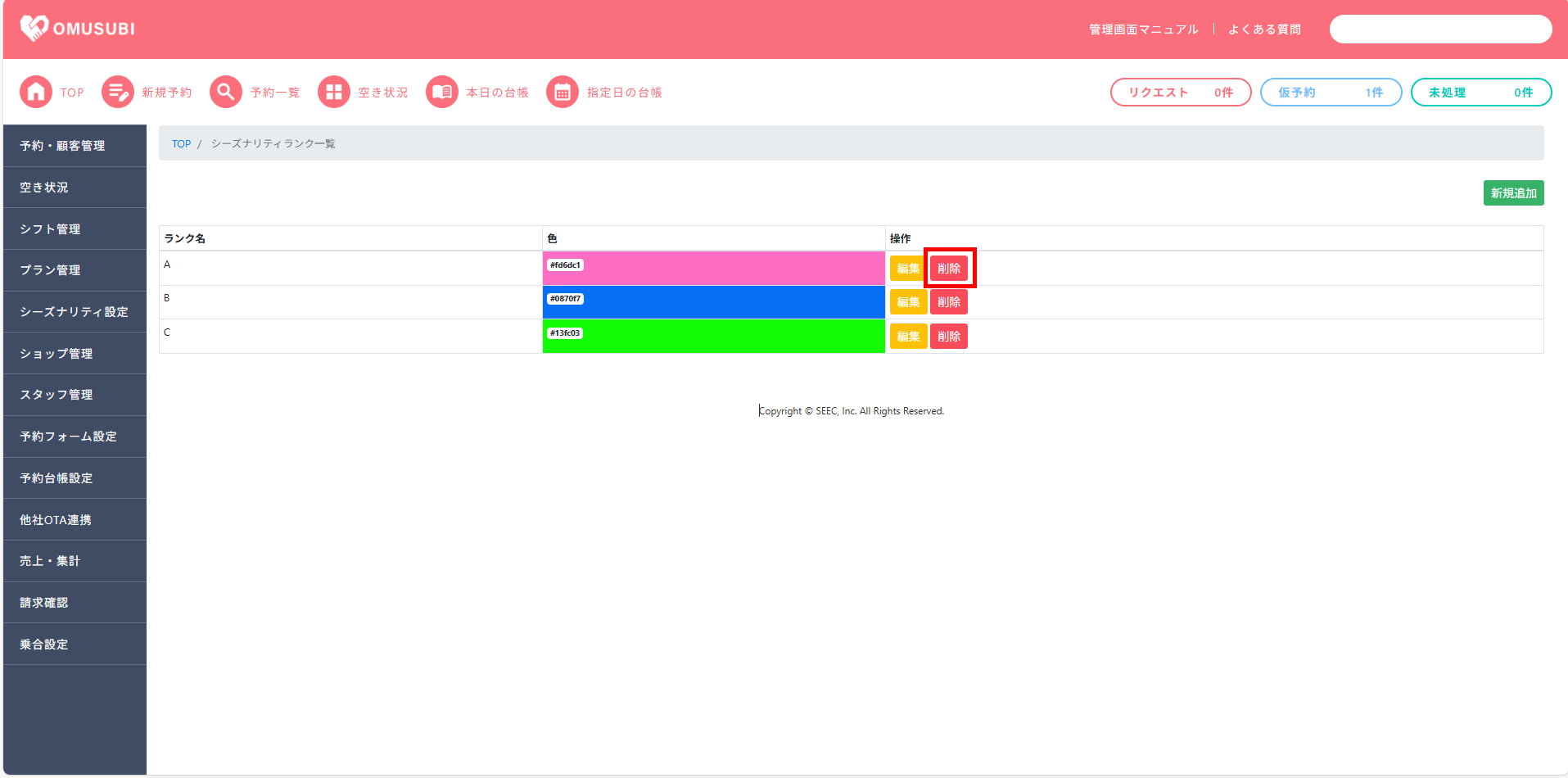Expand the 売上・集計 sidebar section
The height and width of the screenshot is (778, 1568).
pos(75,561)
